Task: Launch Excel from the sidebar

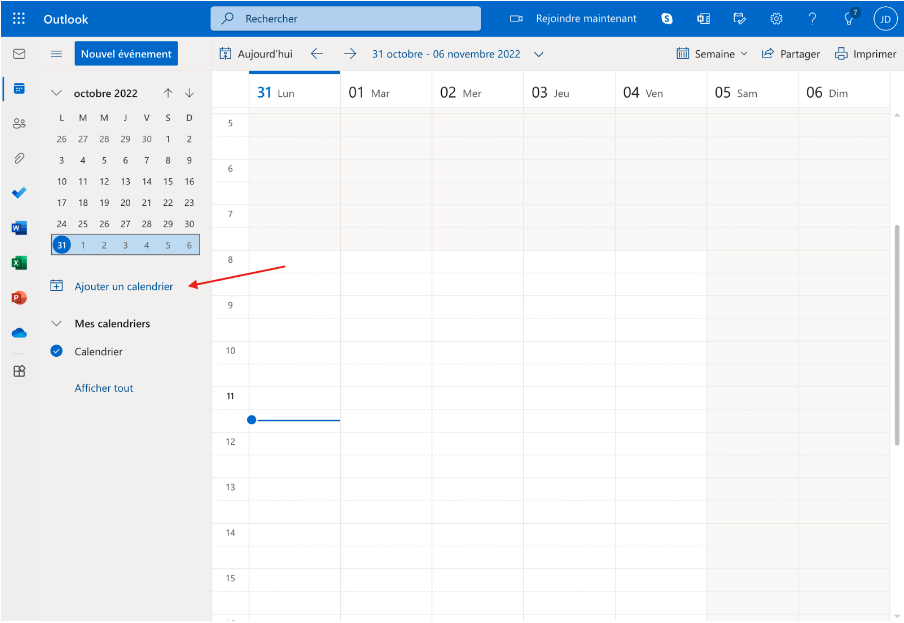Action: pos(19,263)
